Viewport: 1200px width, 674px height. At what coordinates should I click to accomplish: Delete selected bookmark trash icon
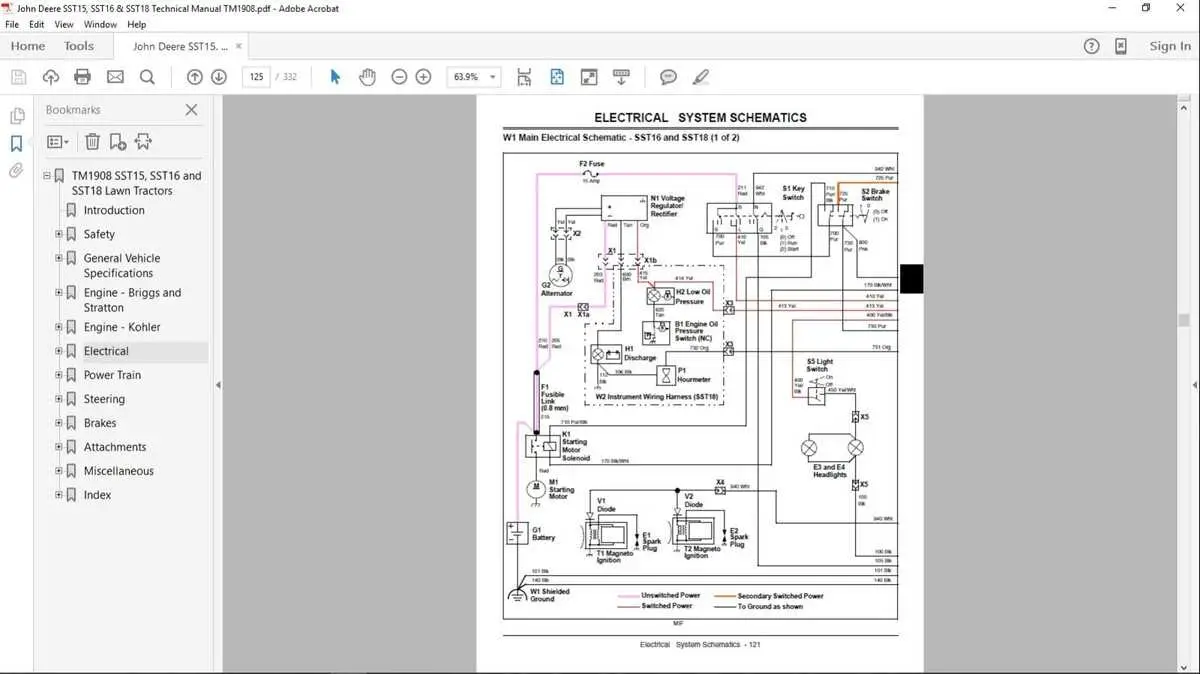[x=92, y=142]
